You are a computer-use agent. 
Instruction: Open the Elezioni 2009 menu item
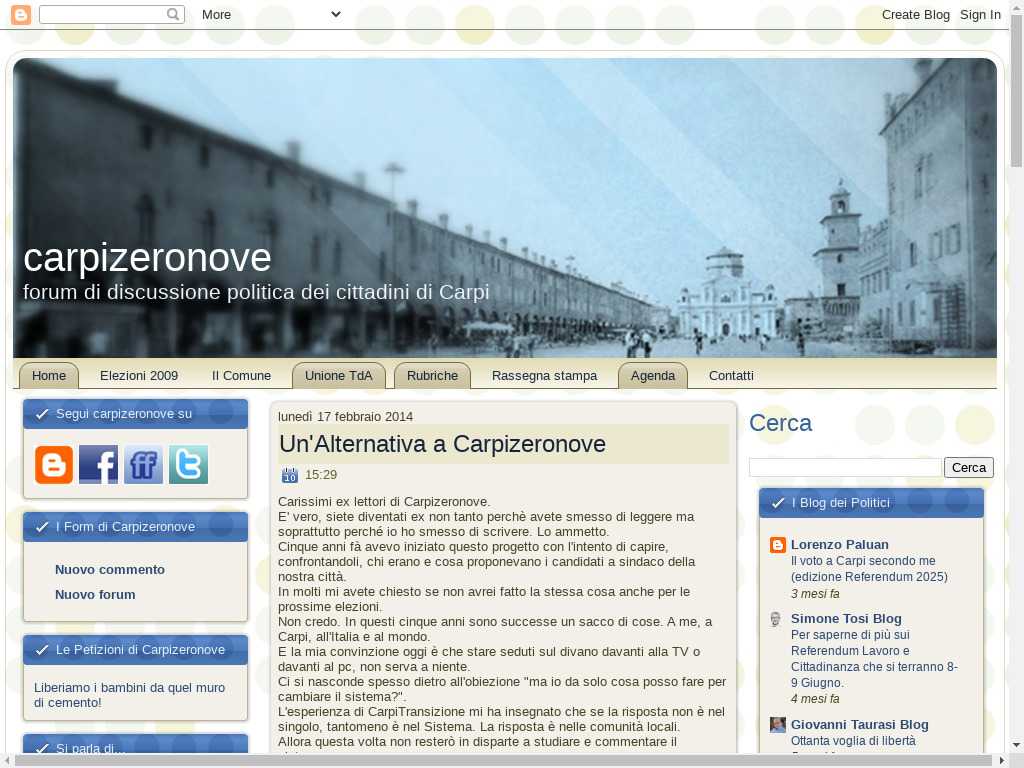[139, 376]
